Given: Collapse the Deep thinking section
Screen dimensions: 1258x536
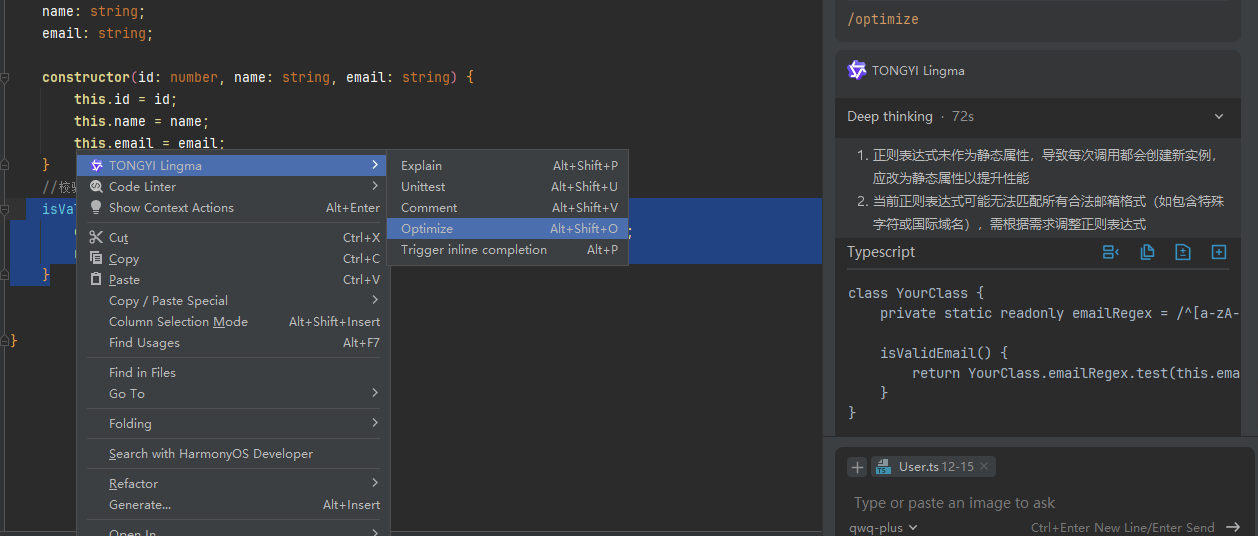Looking at the screenshot, I should point(1218,116).
